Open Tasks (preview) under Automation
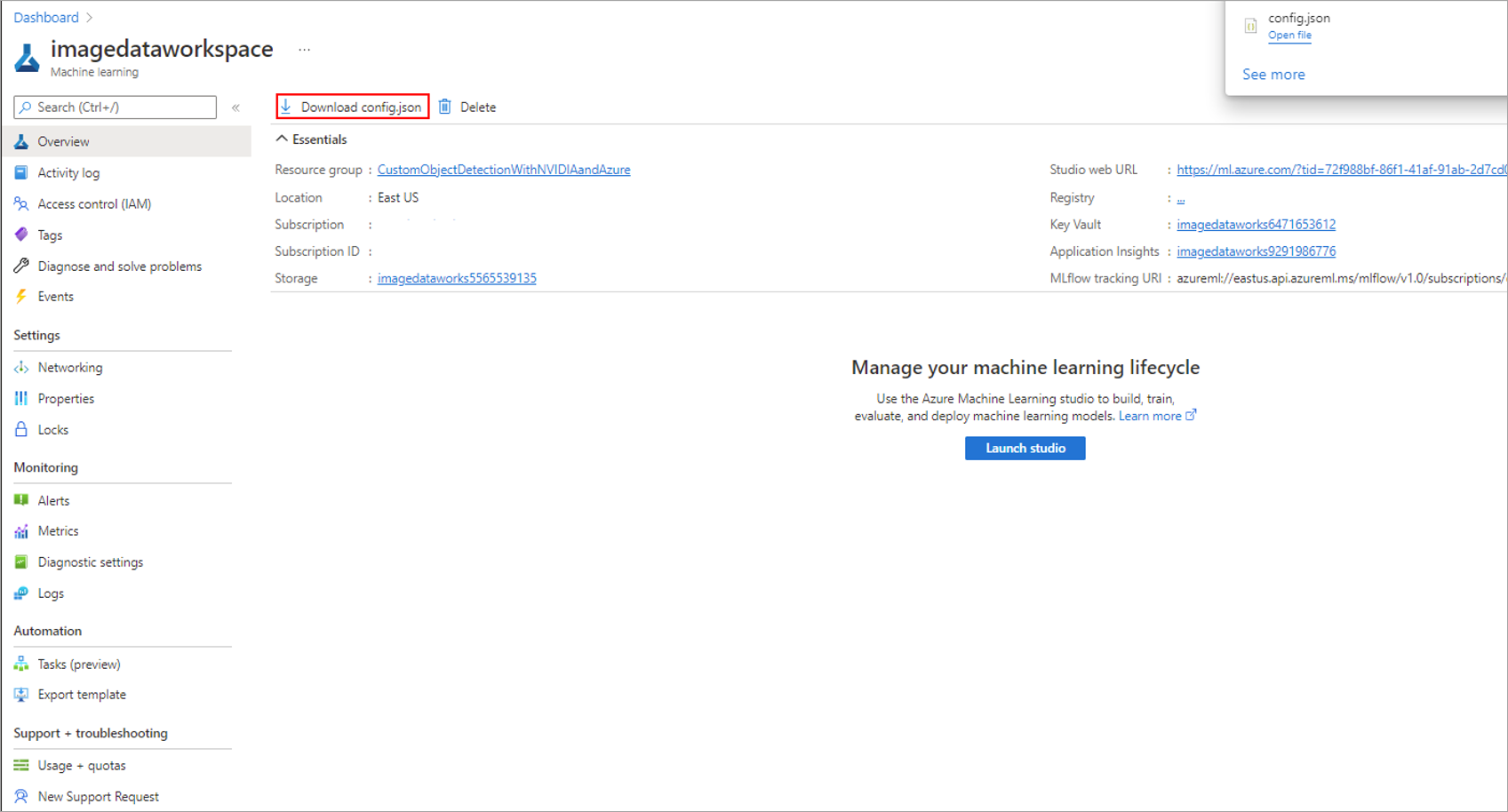The image size is (1508, 812). [79, 664]
